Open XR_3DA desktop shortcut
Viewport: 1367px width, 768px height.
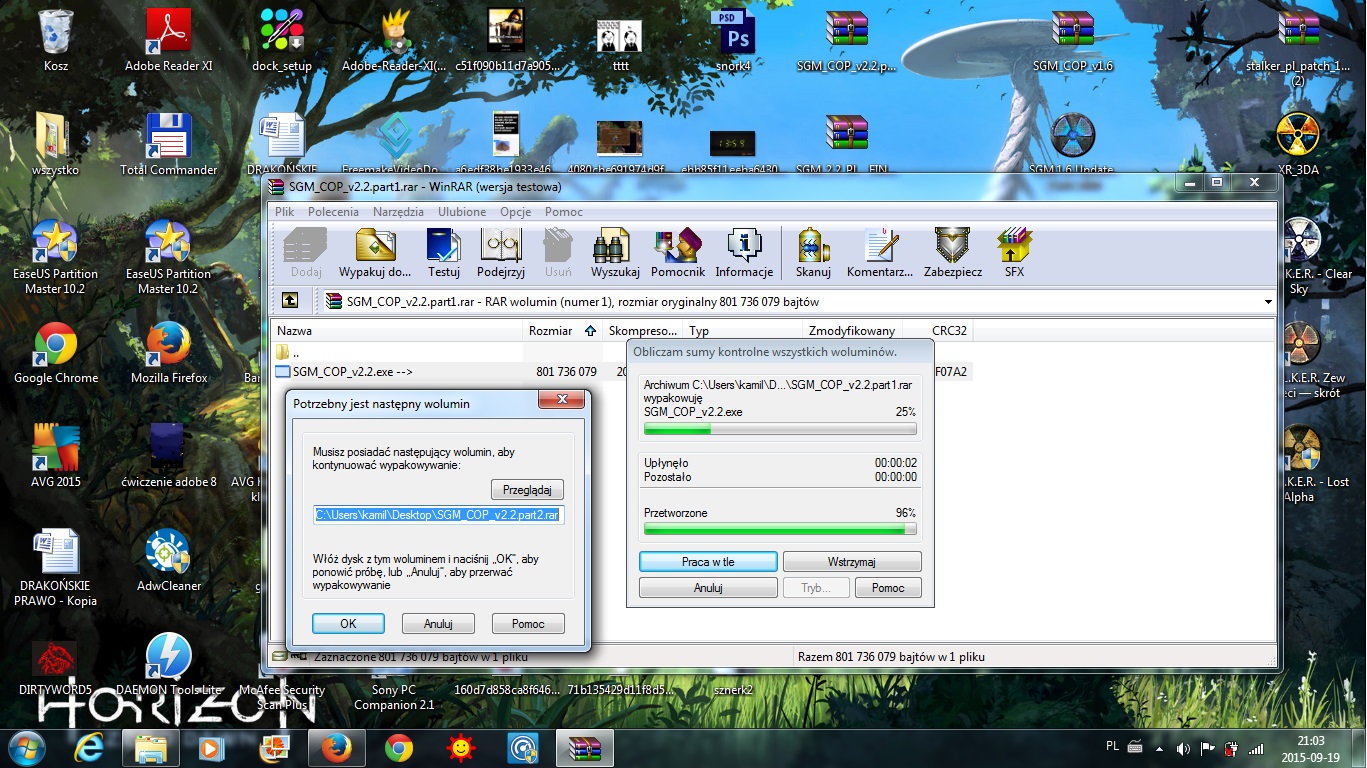[1298, 145]
